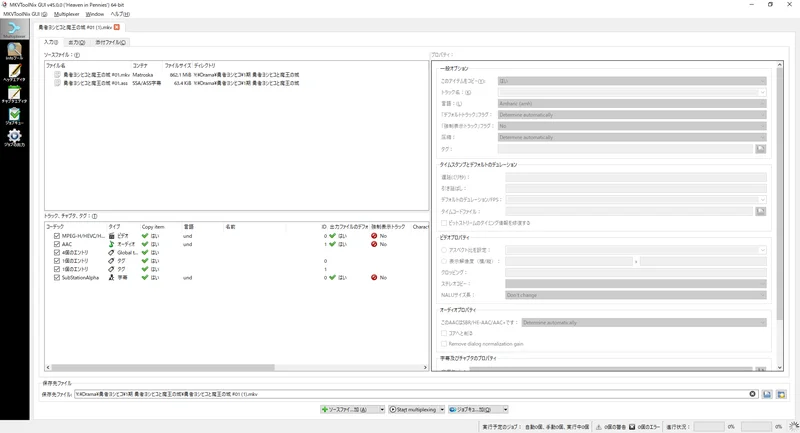
Task: Open the add to job queue dropdown arrow
Action: click(505, 409)
